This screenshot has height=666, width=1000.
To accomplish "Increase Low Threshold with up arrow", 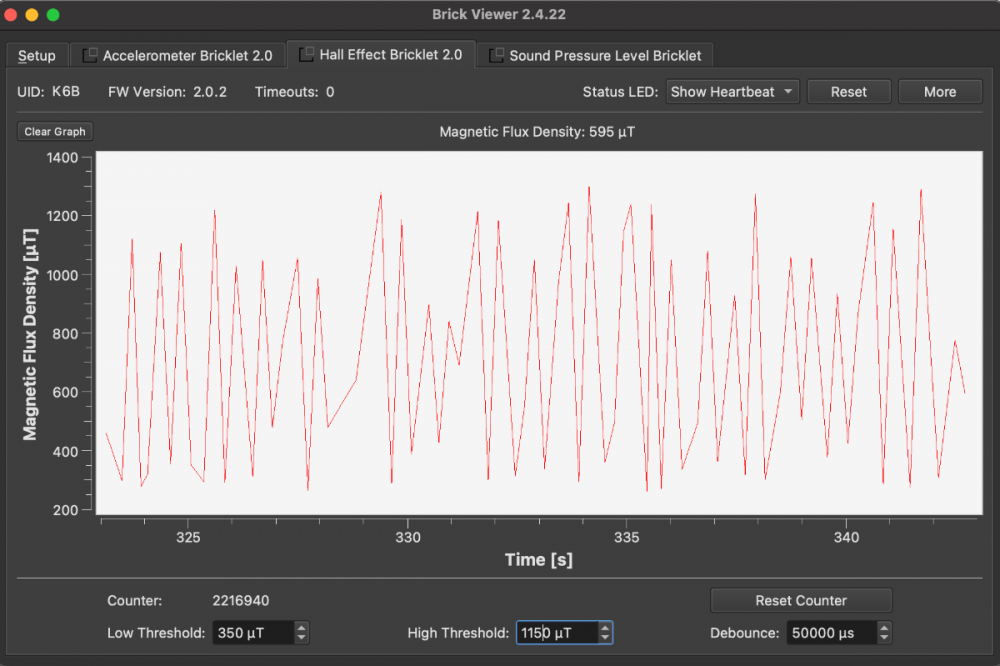I will [x=302, y=627].
